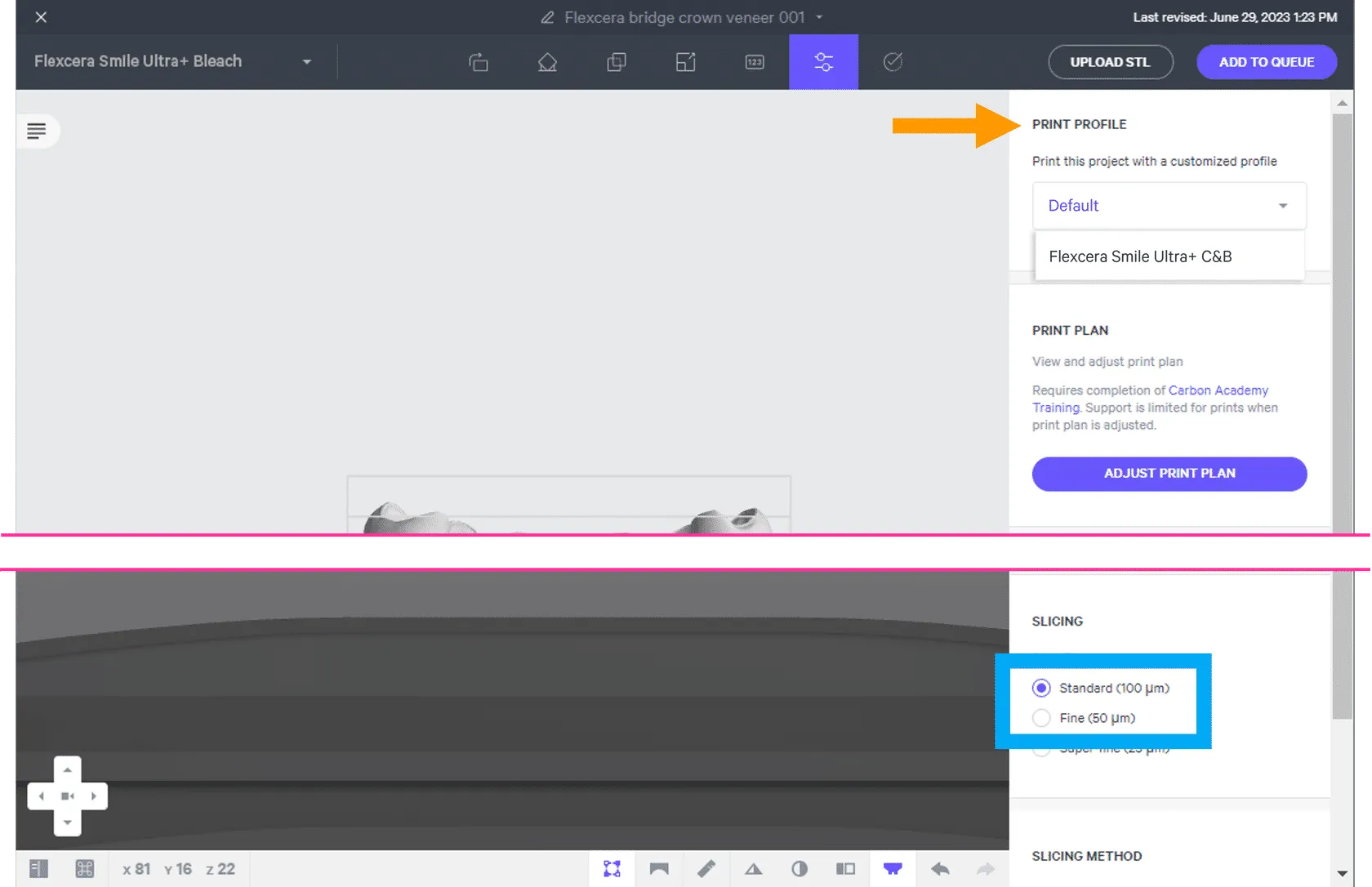Pan camera down with the navigation pad arrow

(68, 822)
